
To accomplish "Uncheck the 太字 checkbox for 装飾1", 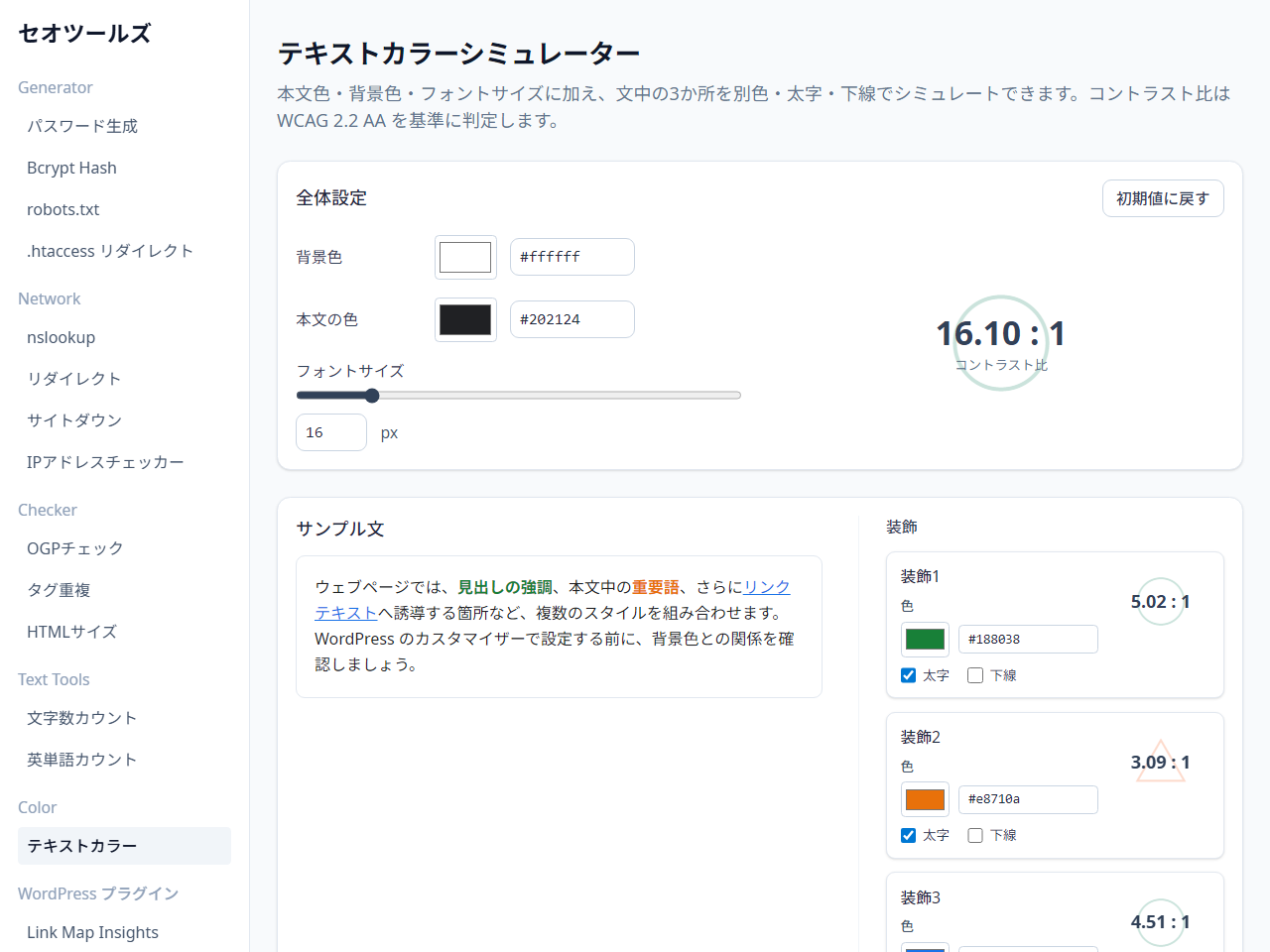I will pyautogui.click(x=908, y=674).
